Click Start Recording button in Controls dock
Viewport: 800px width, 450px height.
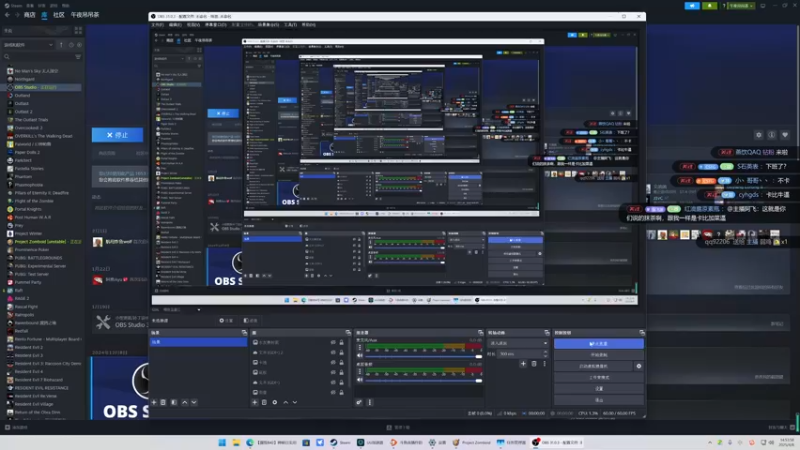[598, 355]
